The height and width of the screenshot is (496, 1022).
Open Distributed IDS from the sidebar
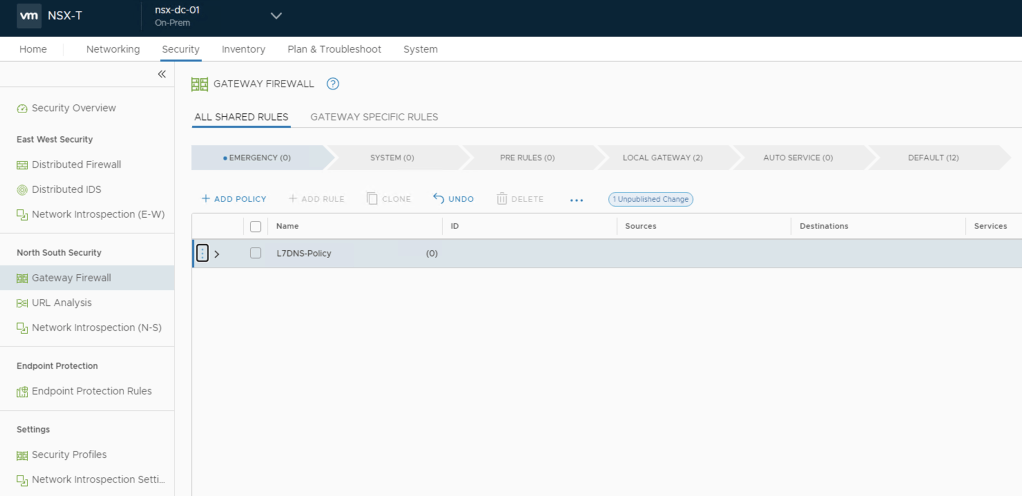[66, 190]
